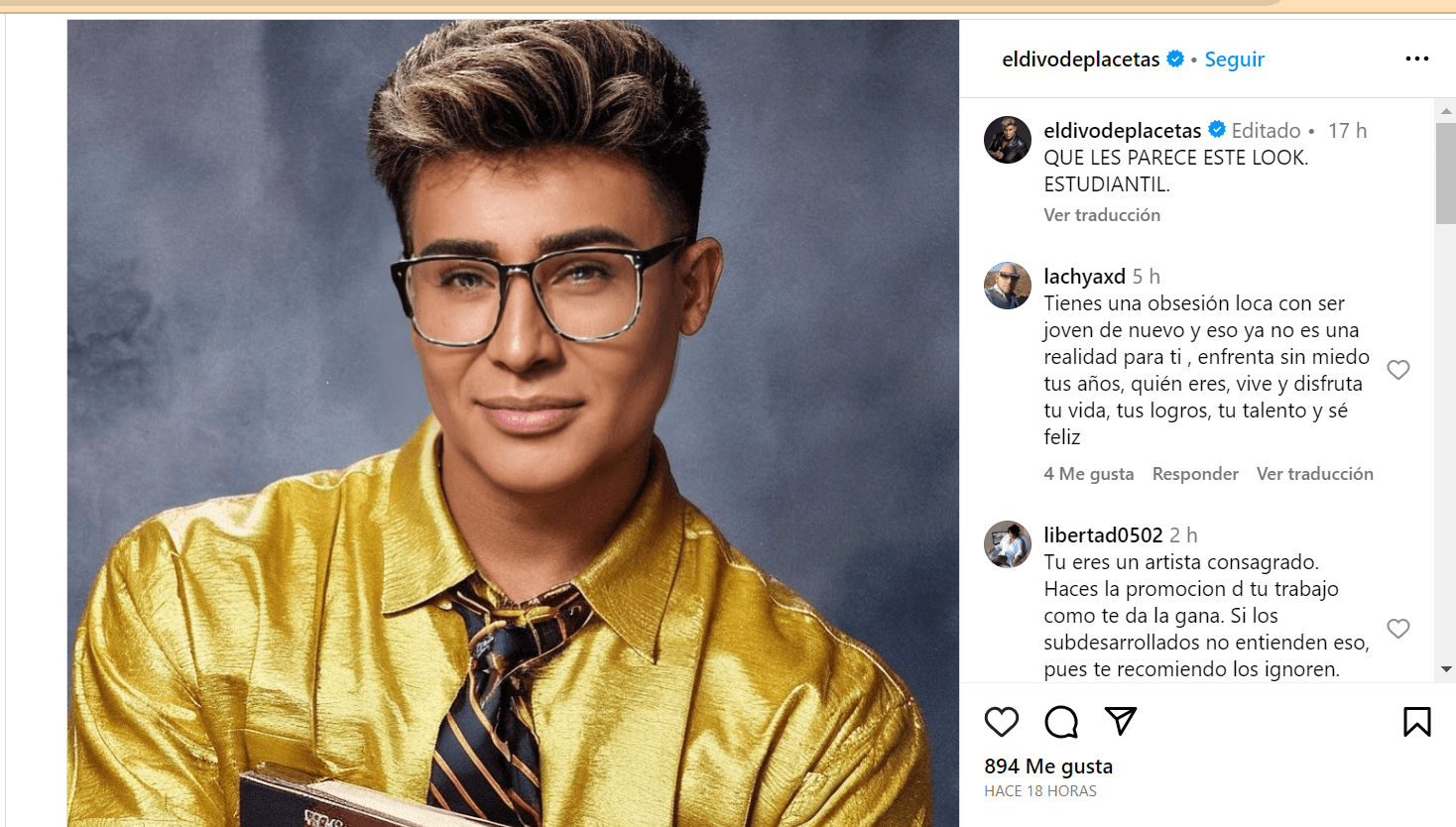Open comments via speech bubble icon

[1061, 722]
